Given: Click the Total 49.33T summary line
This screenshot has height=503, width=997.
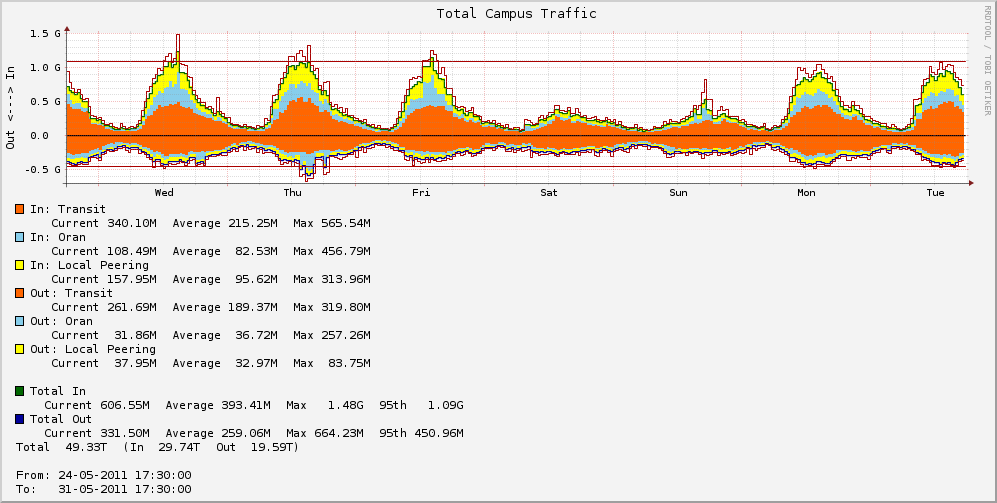Looking at the screenshot, I should 157,447.
